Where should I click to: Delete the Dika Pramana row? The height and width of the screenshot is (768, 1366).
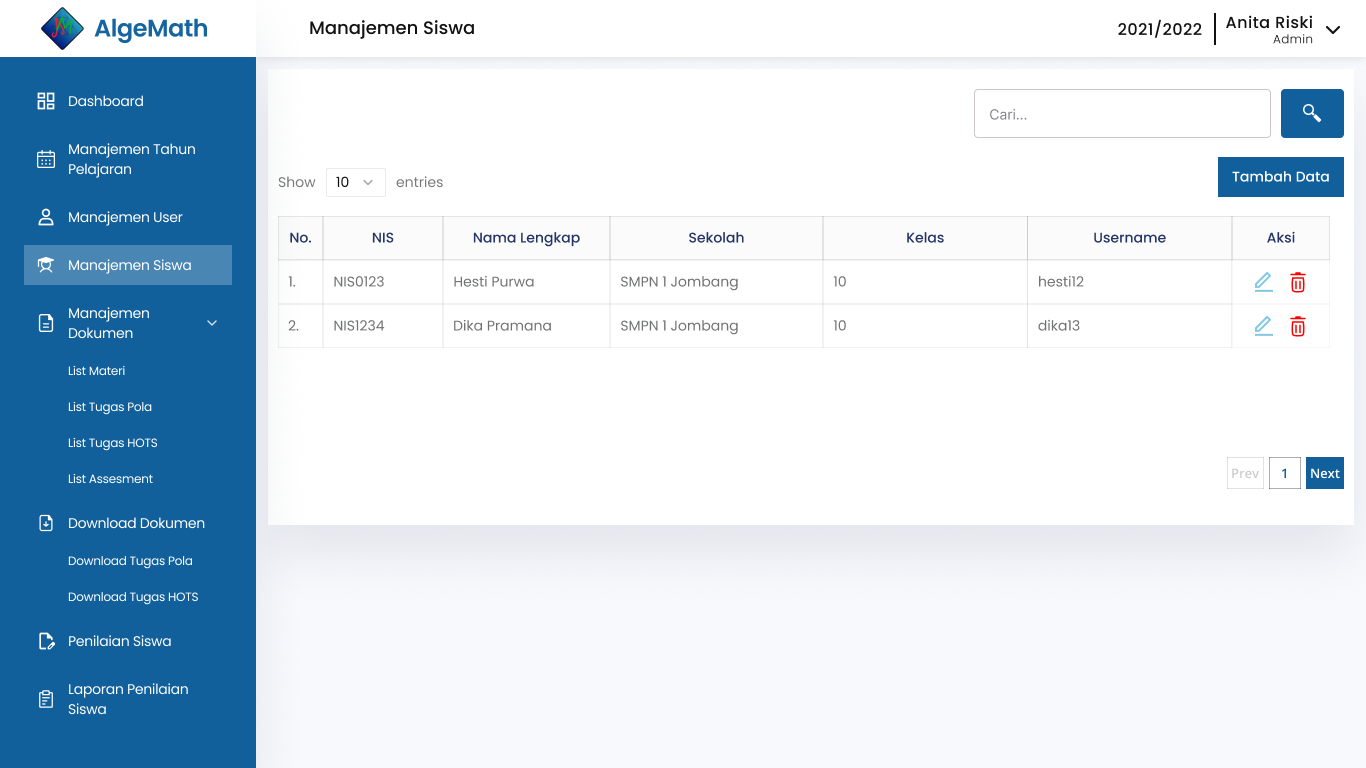(x=1298, y=326)
